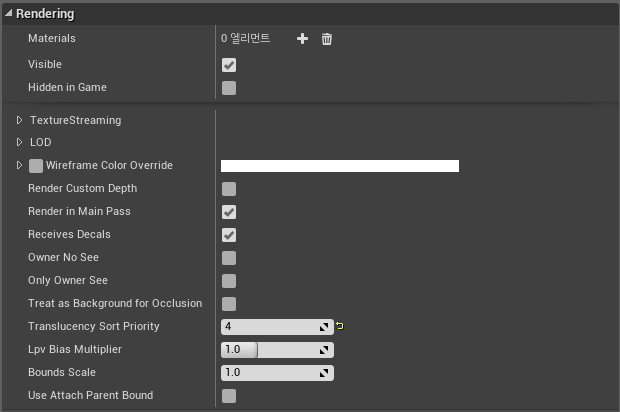This screenshot has width=620, height=412.
Task: Reset Translucency Sort Priority to default
Action: tap(340, 326)
